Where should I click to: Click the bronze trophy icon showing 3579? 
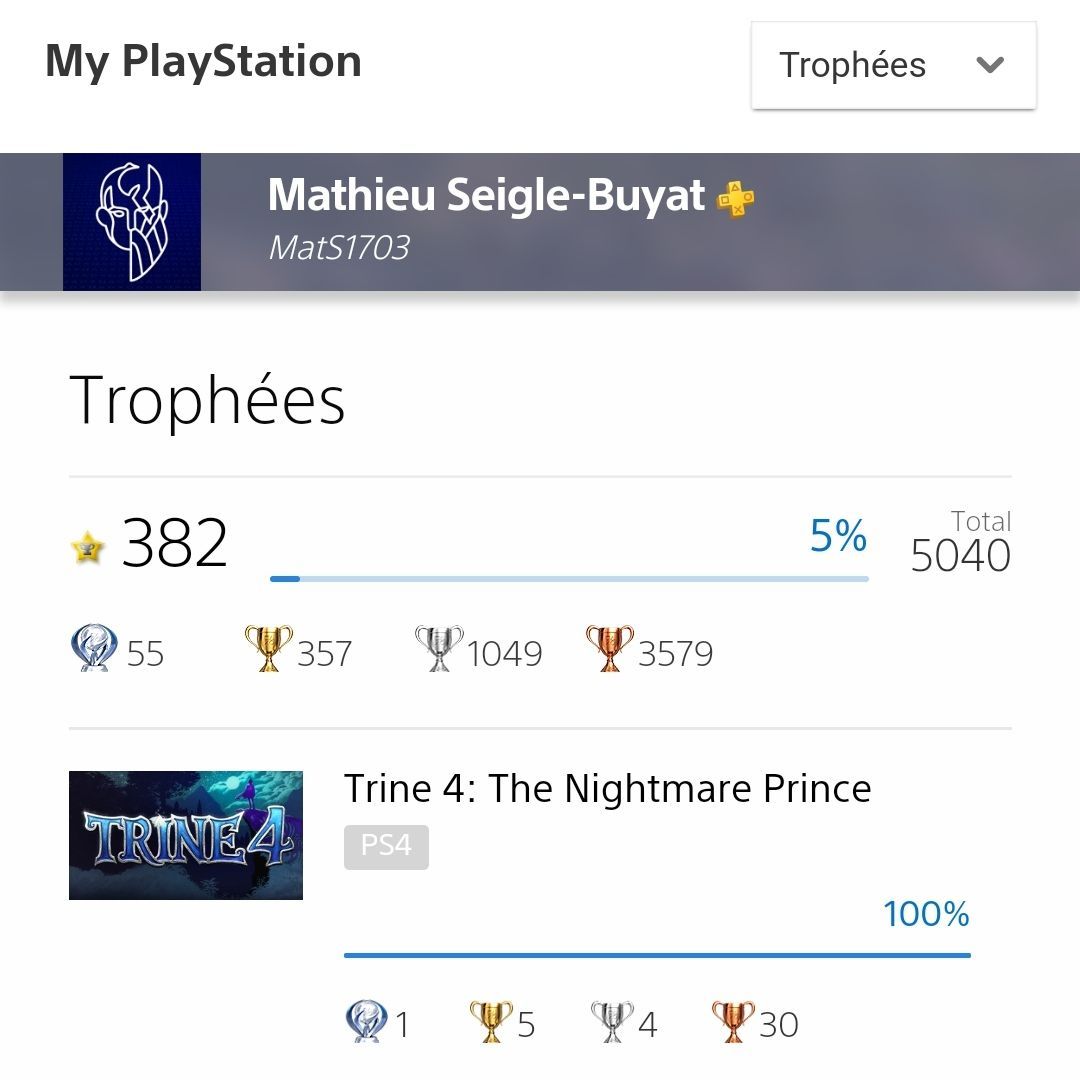(610, 647)
